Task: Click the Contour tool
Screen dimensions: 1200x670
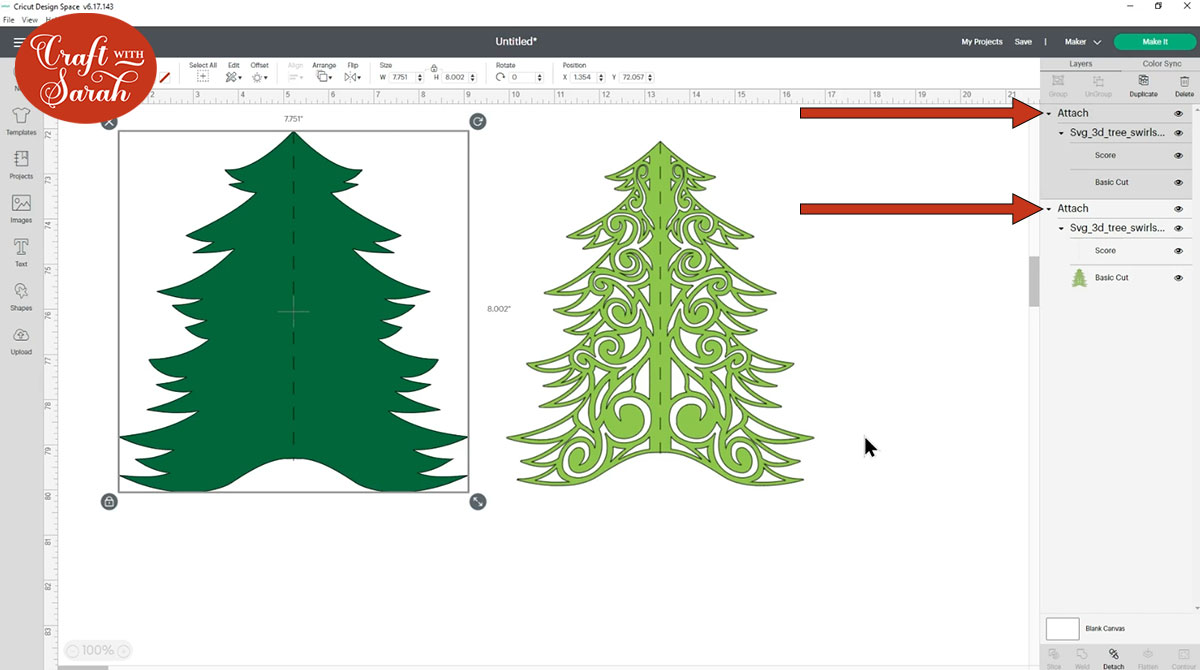Action: tap(1182, 658)
